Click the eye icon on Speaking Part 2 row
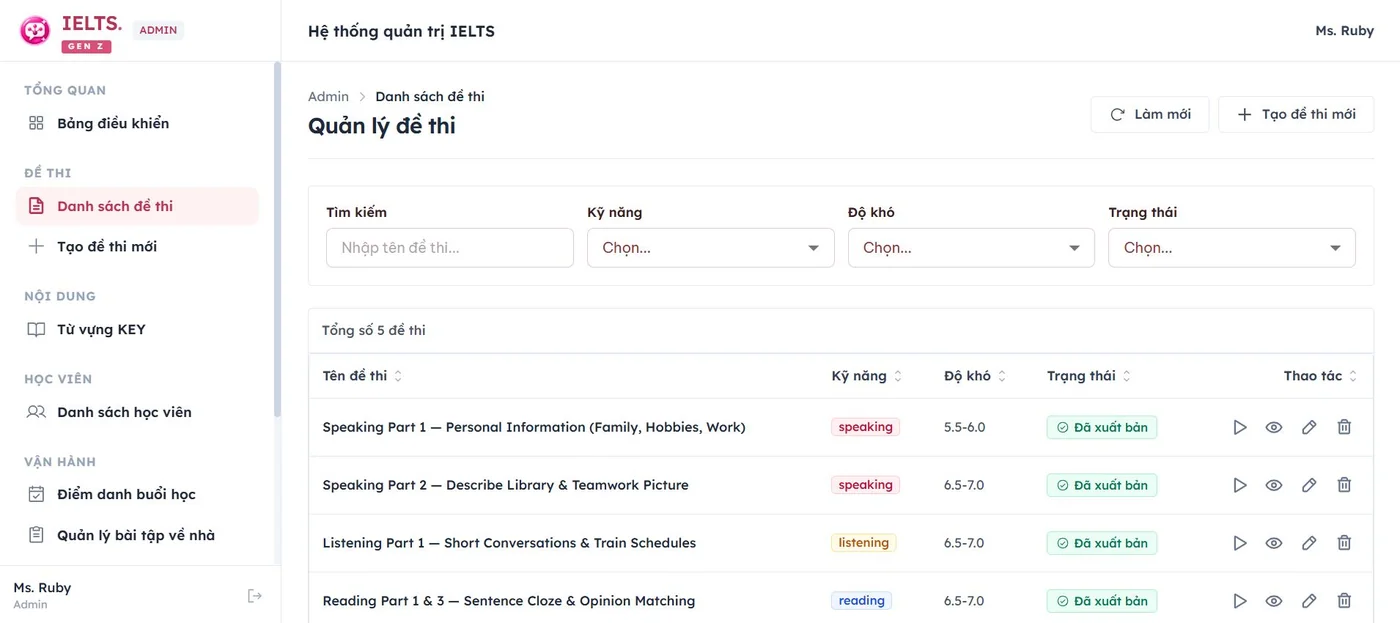 pos(1274,485)
